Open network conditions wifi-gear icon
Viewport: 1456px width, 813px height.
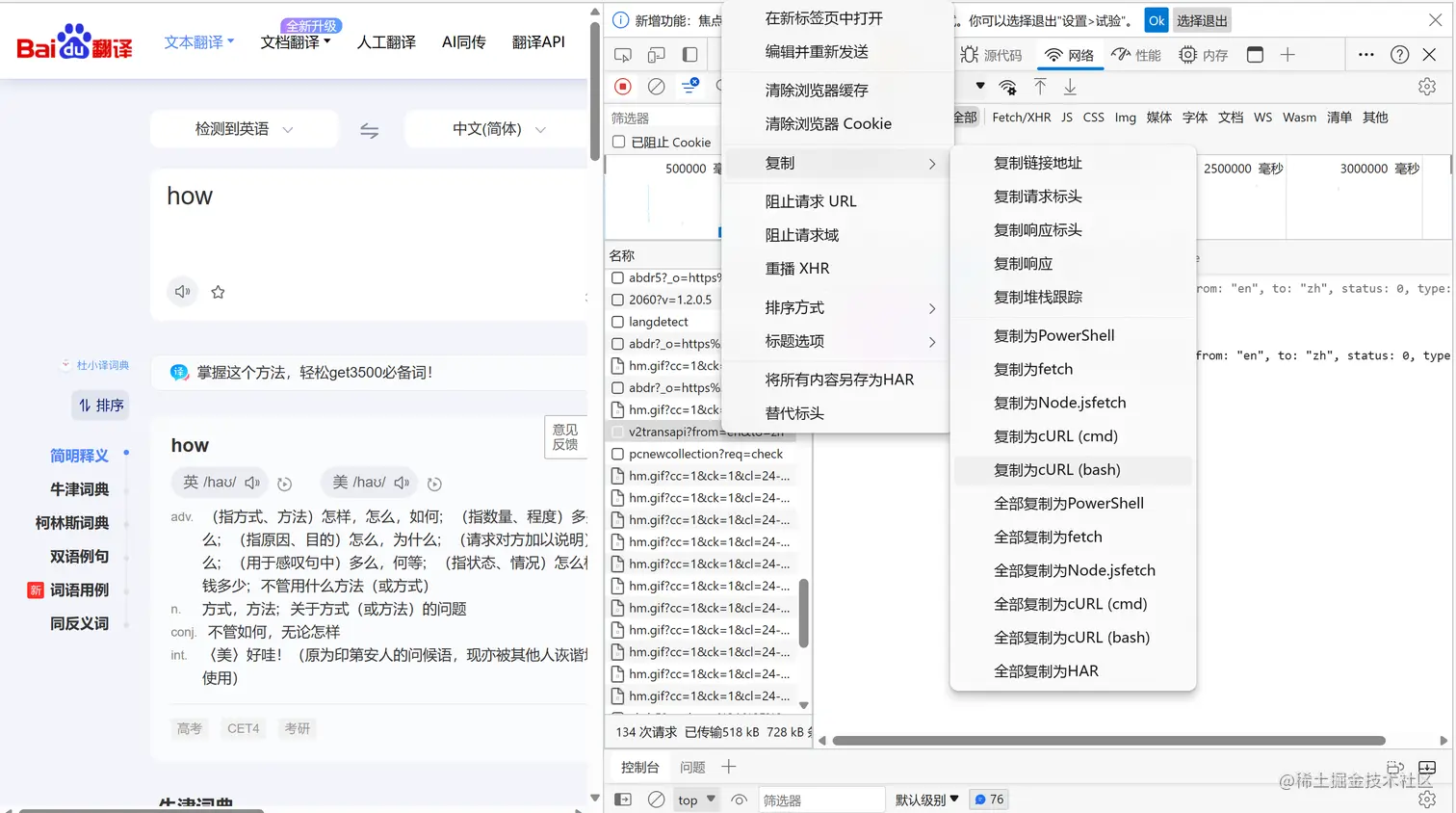1007,87
